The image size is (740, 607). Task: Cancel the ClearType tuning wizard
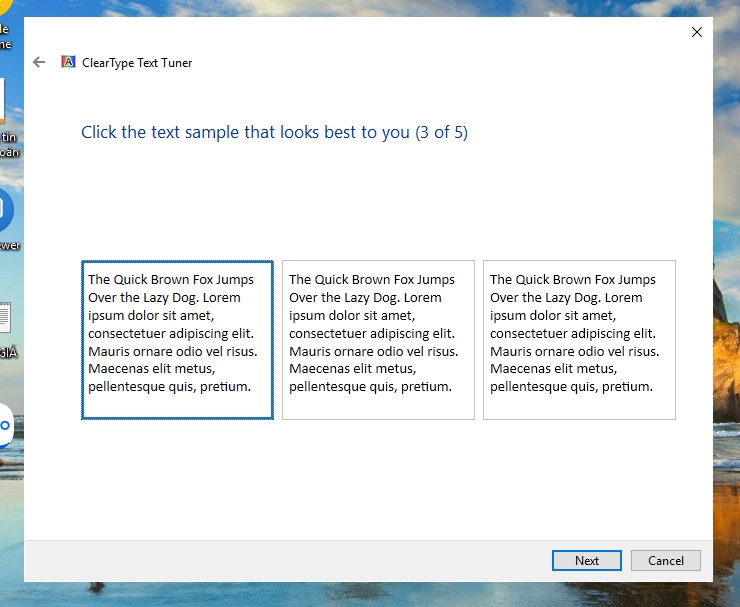click(x=665, y=560)
